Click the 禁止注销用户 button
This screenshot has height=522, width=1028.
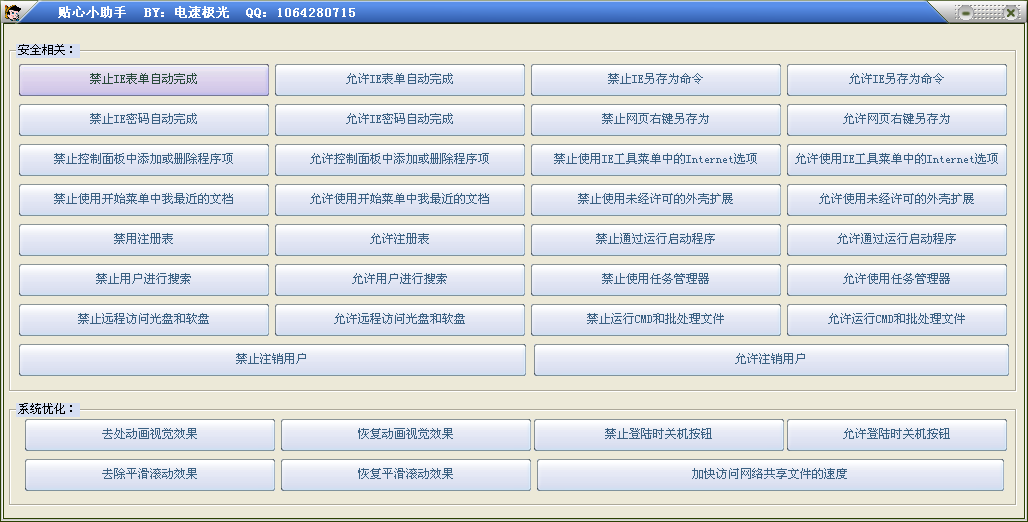coord(272,360)
